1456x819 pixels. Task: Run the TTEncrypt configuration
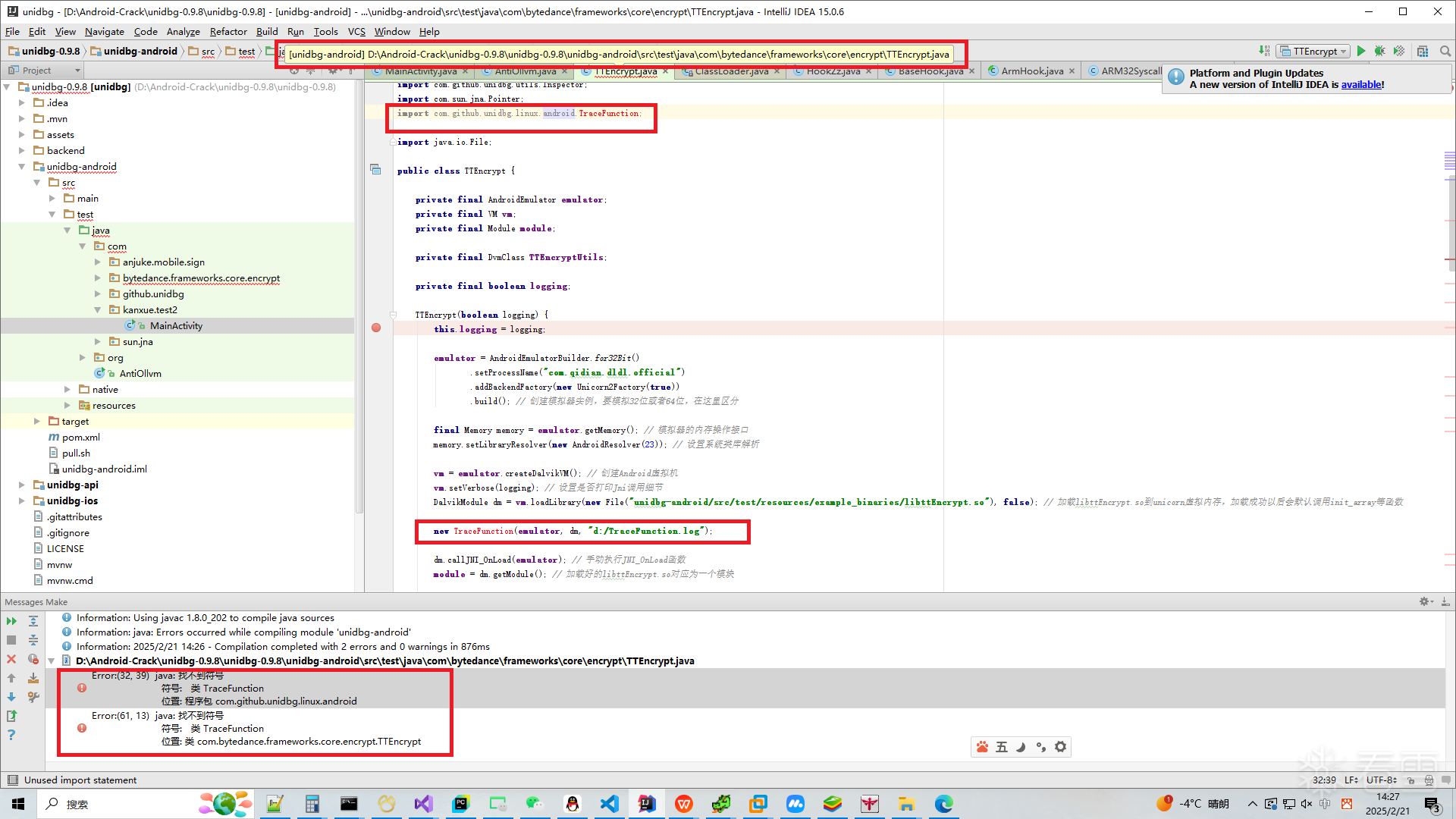click(x=1361, y=51)
